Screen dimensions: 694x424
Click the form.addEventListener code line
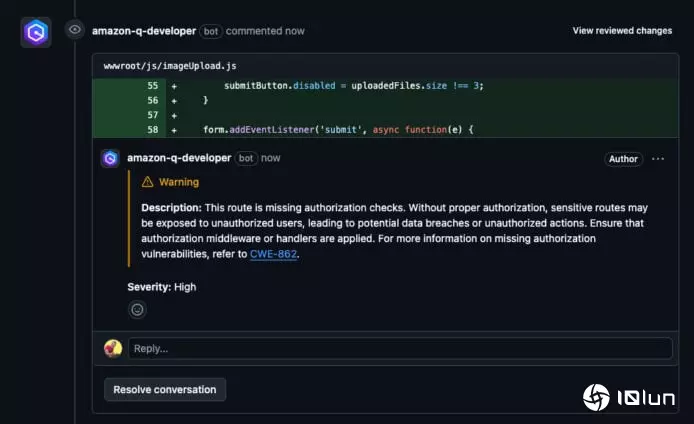pos(338,130)
